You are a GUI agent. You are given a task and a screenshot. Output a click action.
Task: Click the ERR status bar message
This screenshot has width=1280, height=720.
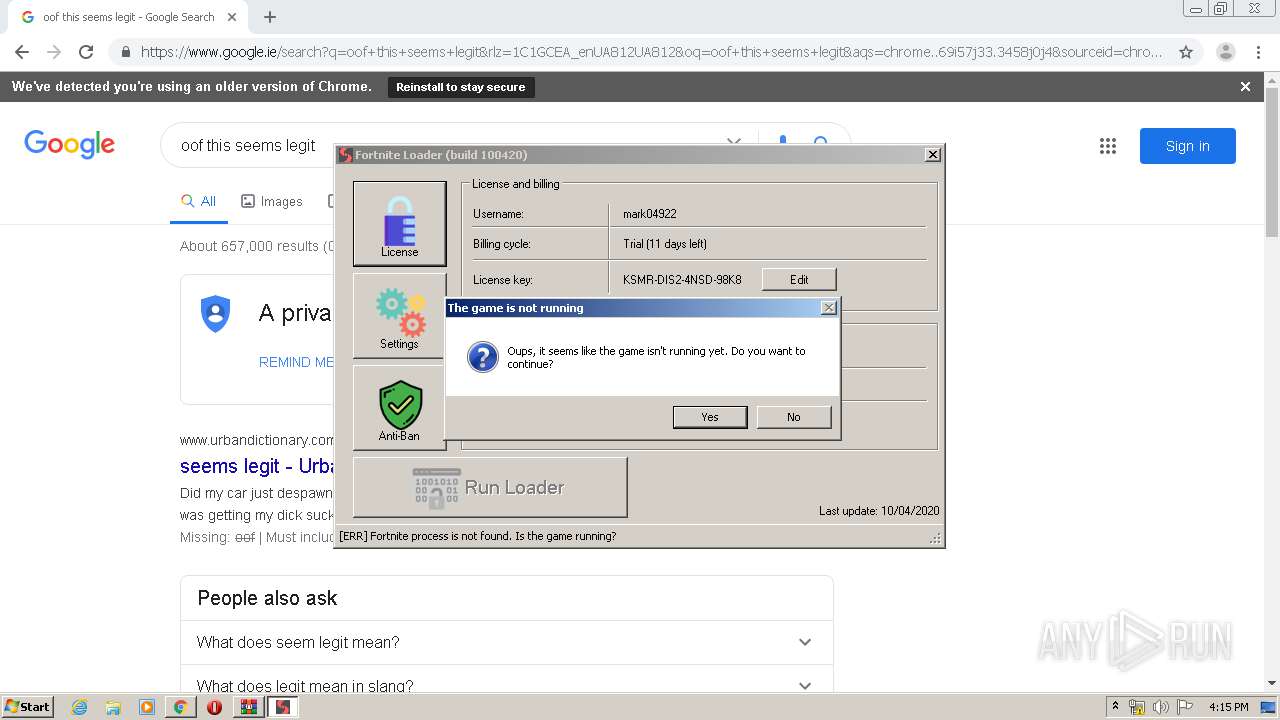[478, 536]
